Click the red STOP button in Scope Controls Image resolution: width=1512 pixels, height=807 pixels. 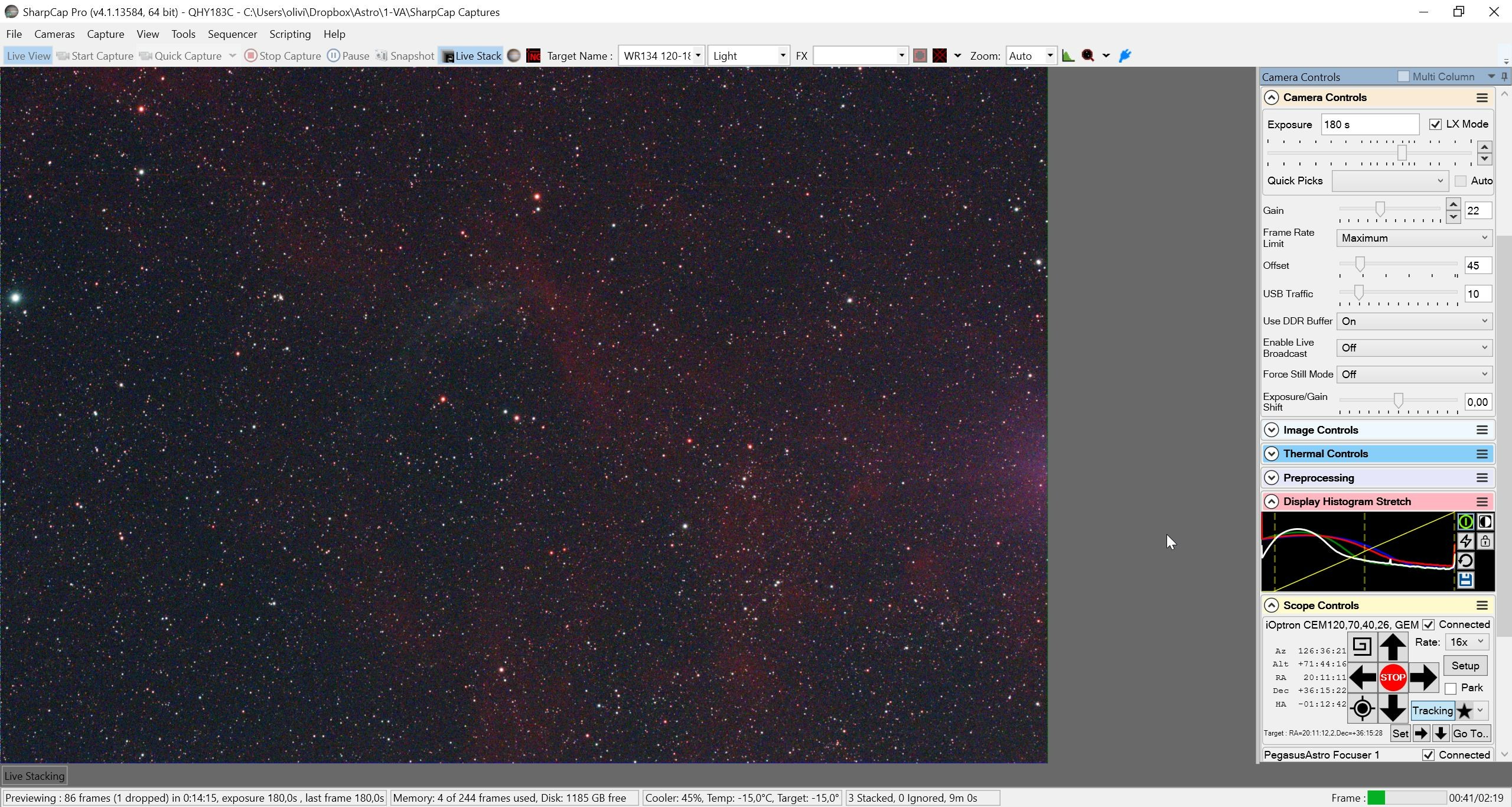[1392, 678]
